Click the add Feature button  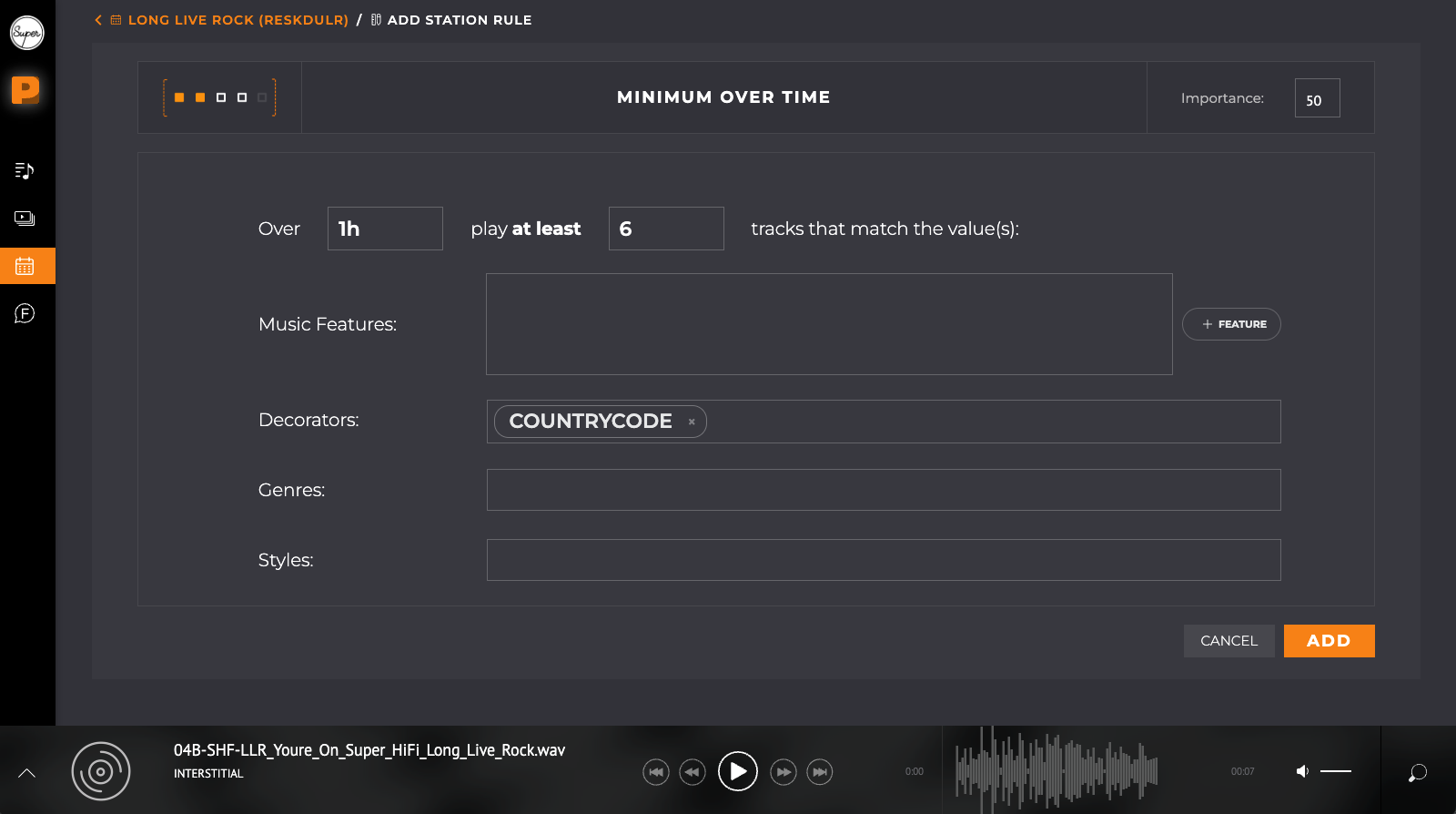(x=1231, y=324)
